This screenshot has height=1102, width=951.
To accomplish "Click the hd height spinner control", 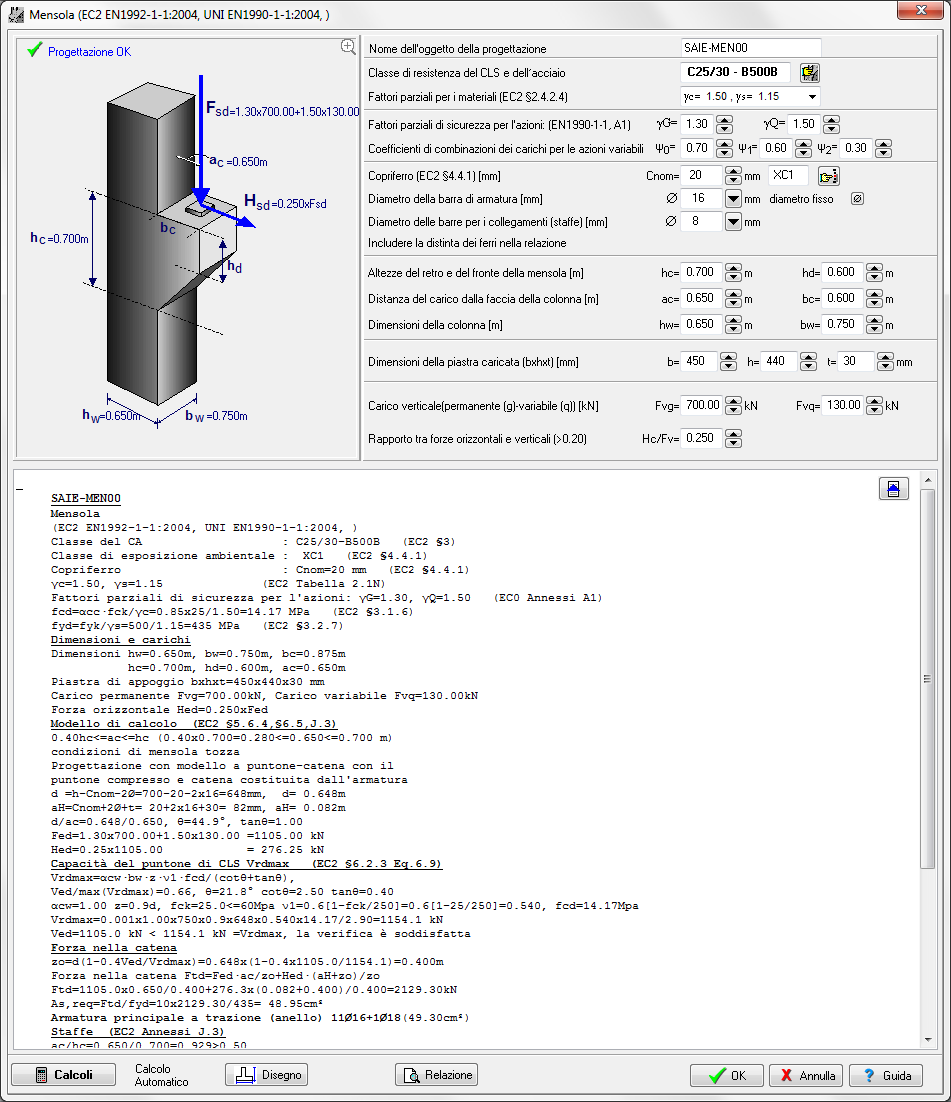I will [x=874, y=273].
